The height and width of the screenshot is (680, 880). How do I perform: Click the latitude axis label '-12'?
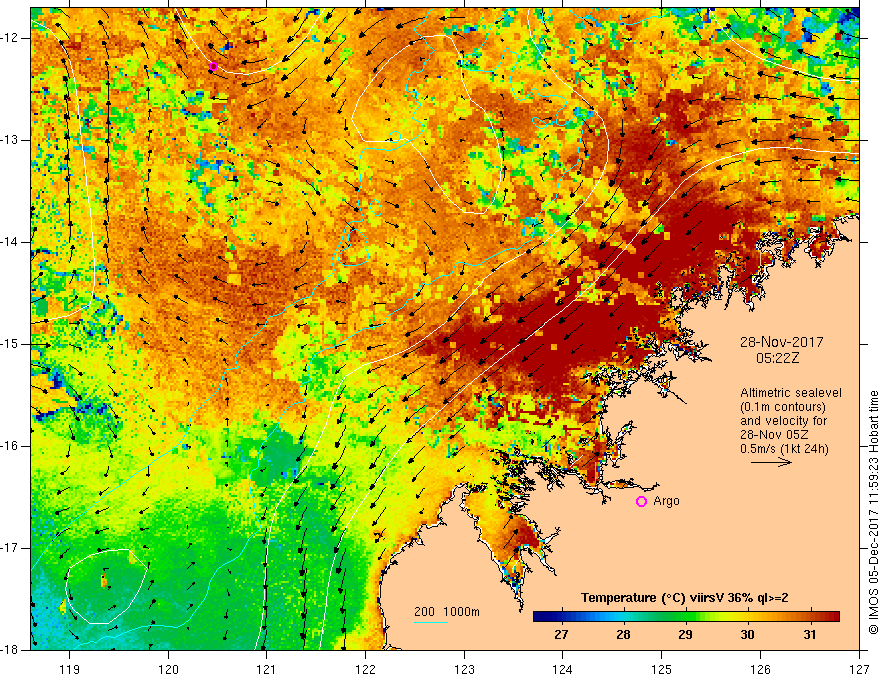pyautogui.click(x=11, y=38)
